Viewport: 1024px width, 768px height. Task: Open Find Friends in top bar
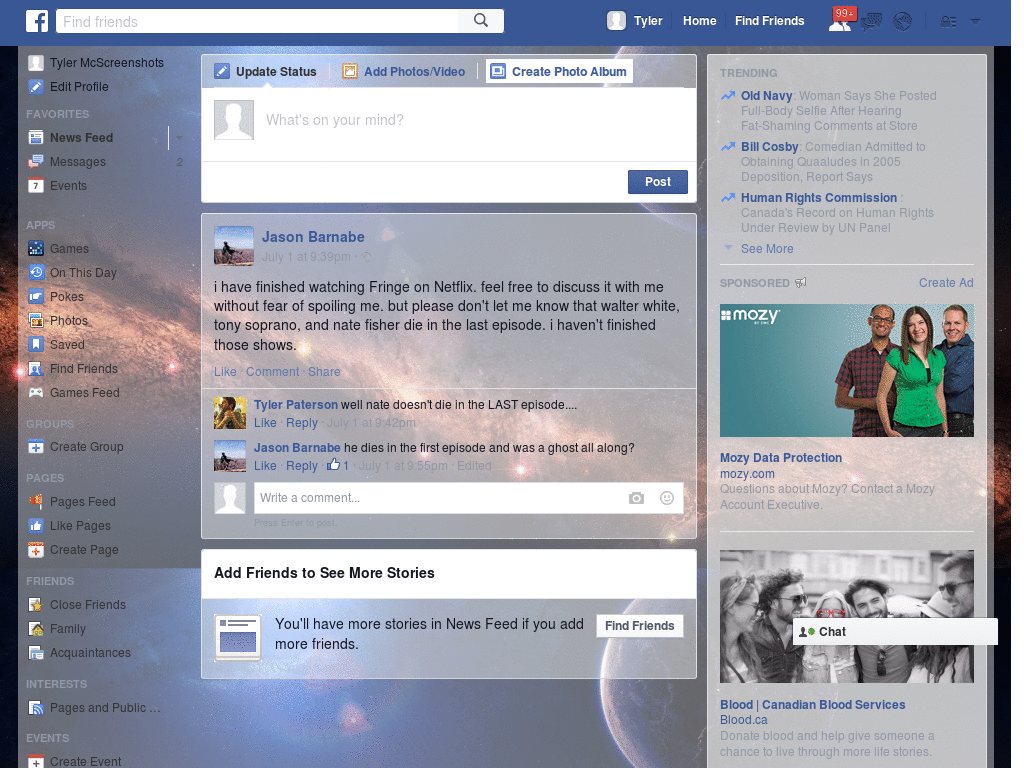tap(769, 21)
